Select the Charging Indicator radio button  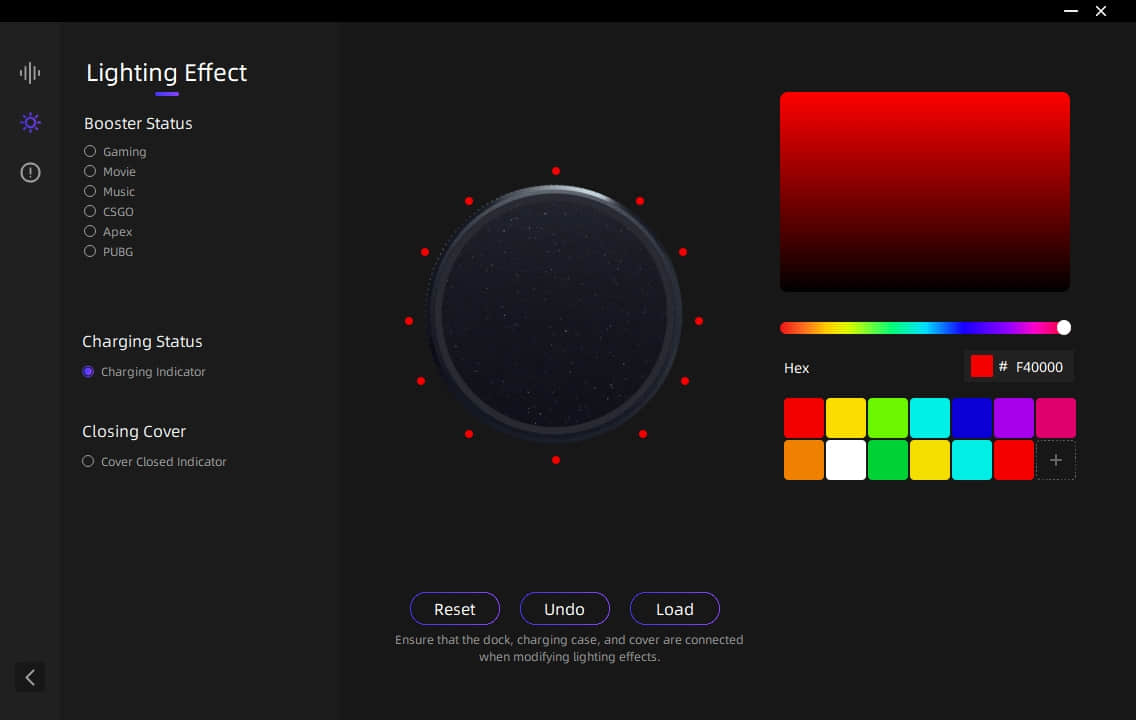88,372
